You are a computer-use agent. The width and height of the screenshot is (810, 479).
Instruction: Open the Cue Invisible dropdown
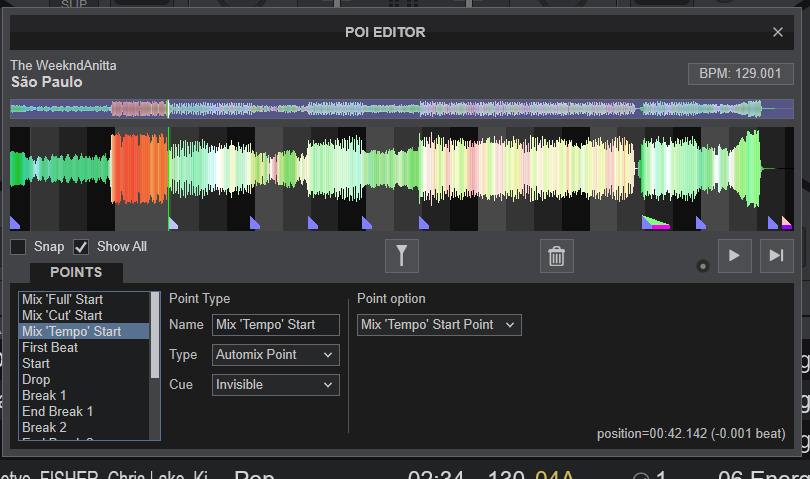pyautogui.click(x=275, y=385)
